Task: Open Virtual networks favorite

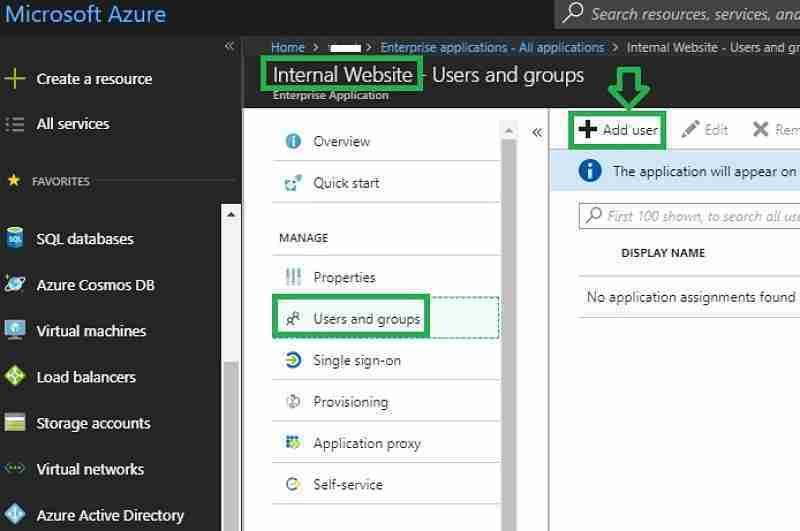Action: pyautogui.click(x=90, y=469)
